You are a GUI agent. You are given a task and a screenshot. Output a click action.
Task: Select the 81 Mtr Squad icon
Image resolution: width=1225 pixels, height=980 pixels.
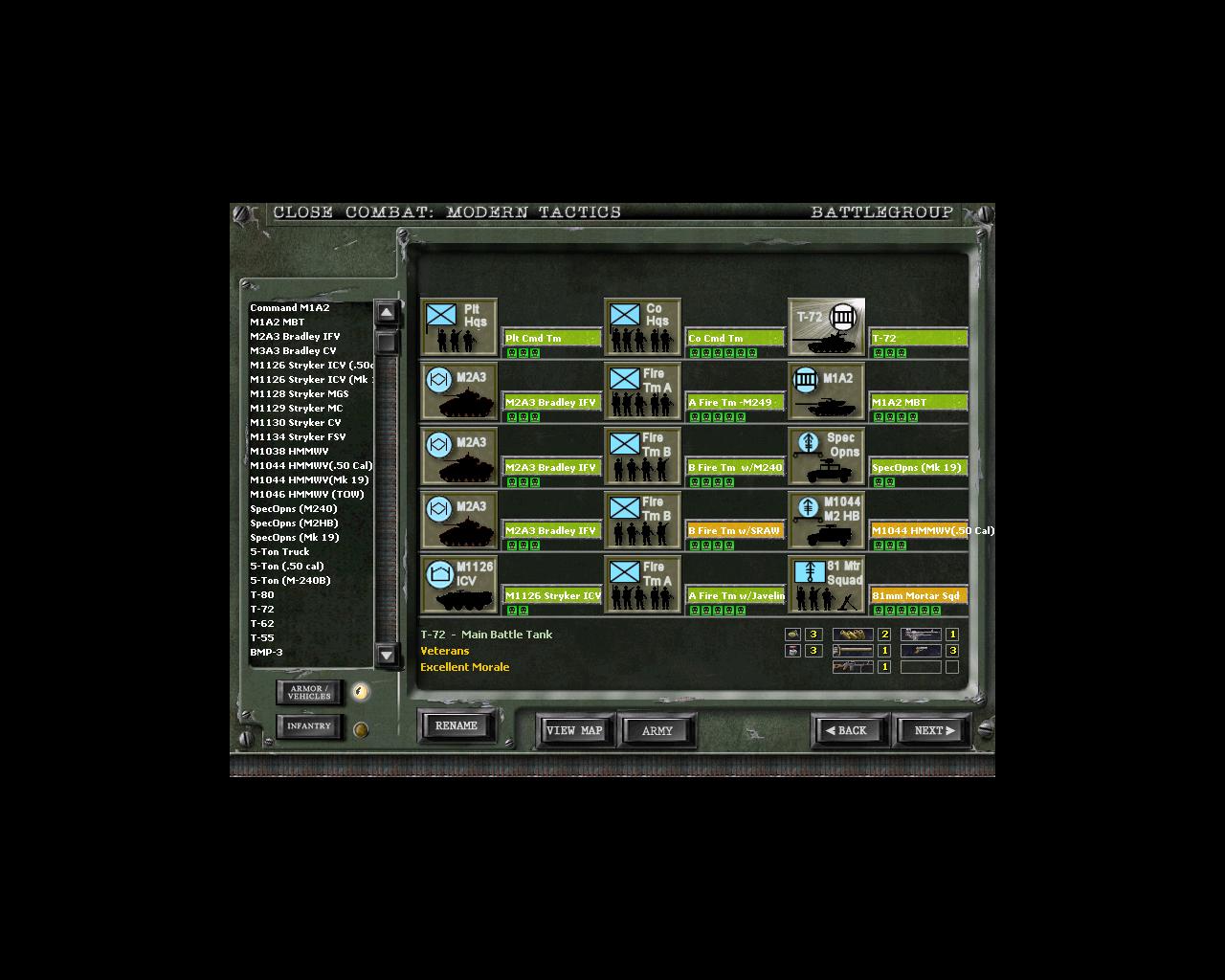point(827,585)
